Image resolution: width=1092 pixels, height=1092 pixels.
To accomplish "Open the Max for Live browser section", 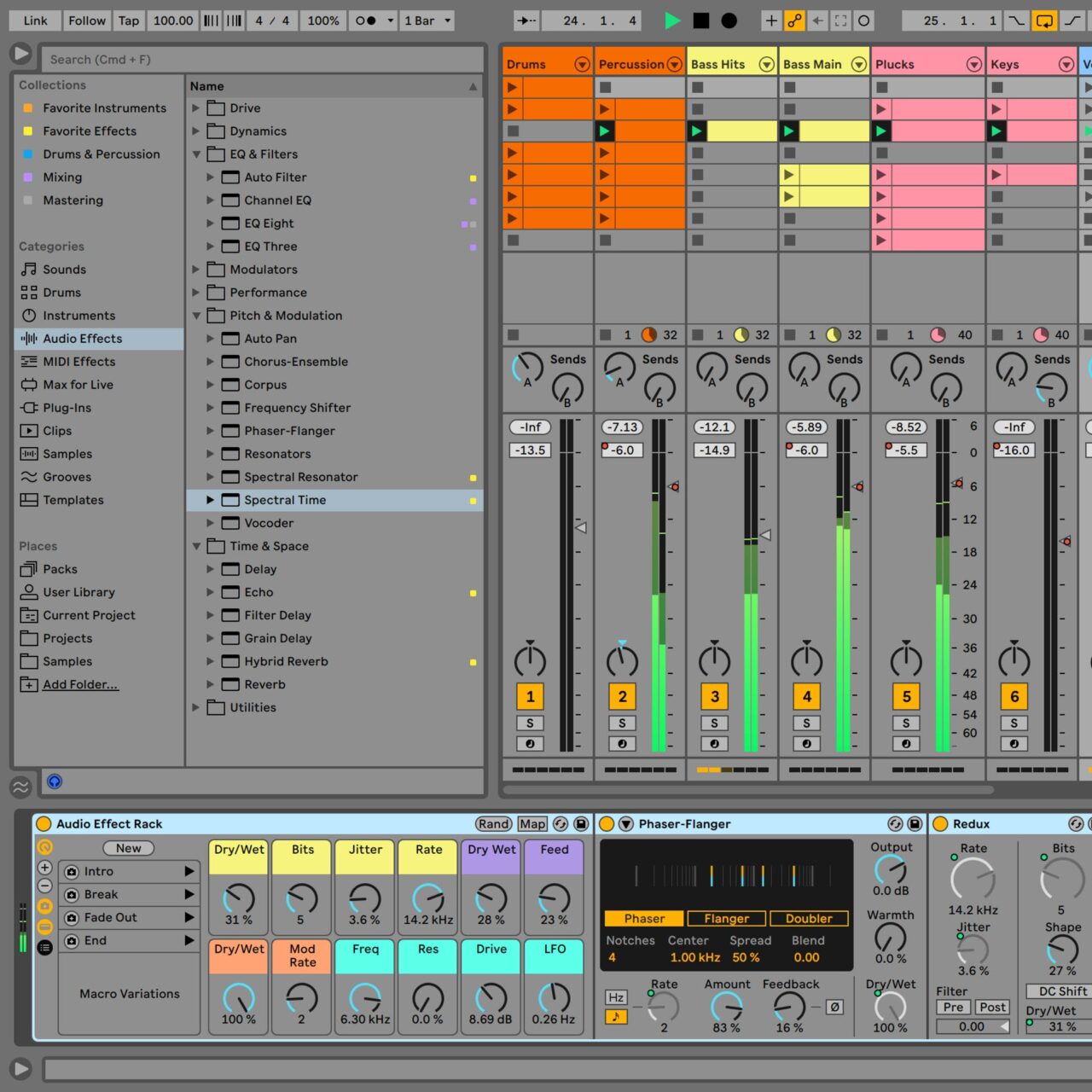I will (x=78, y=385).
